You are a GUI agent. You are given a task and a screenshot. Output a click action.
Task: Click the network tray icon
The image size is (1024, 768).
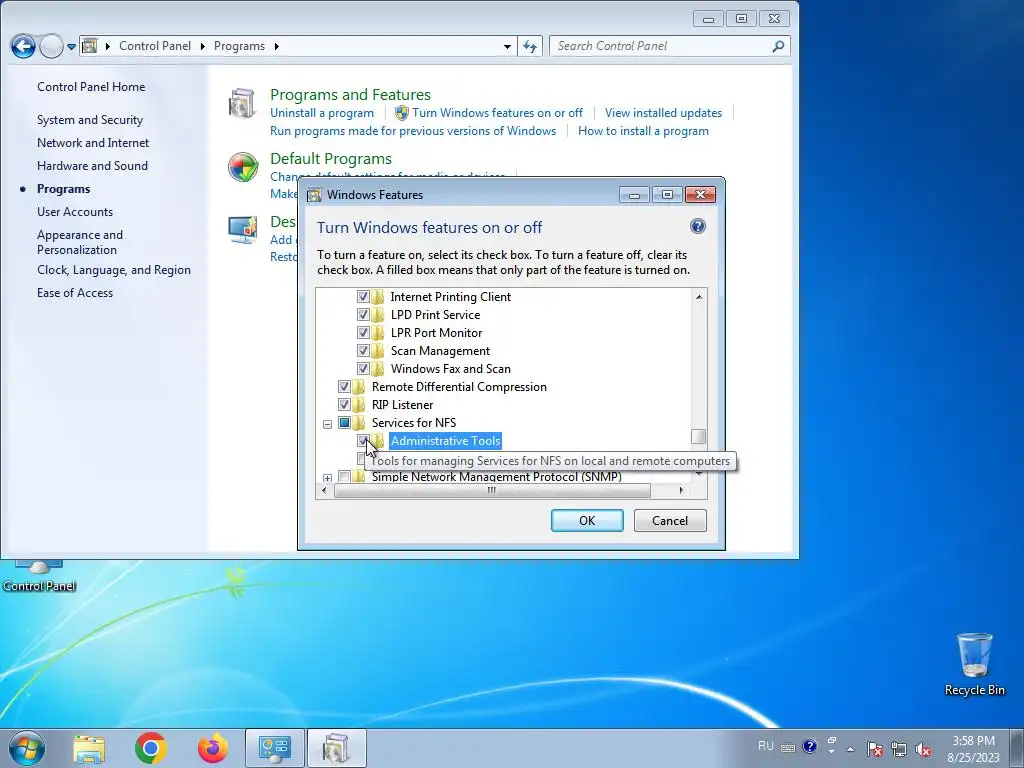point(899,749)
